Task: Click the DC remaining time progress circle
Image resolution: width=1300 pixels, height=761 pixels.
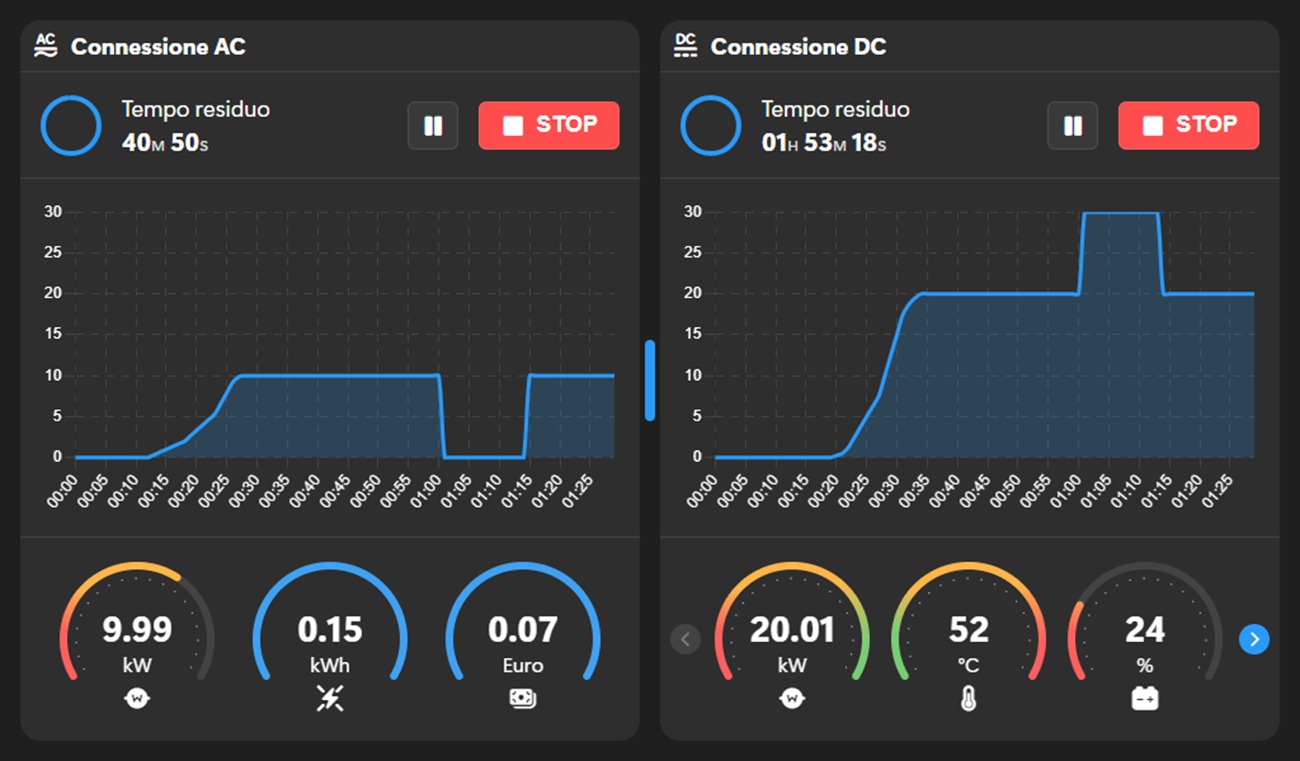Action: coord(711,126)
